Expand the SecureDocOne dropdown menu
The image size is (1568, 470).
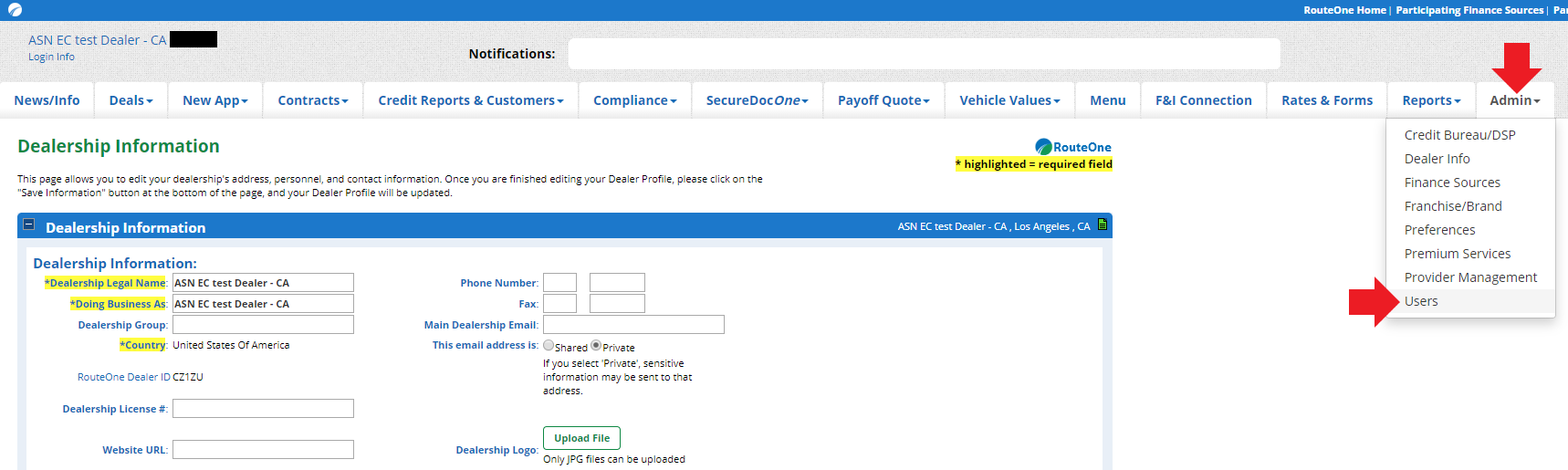758,100
